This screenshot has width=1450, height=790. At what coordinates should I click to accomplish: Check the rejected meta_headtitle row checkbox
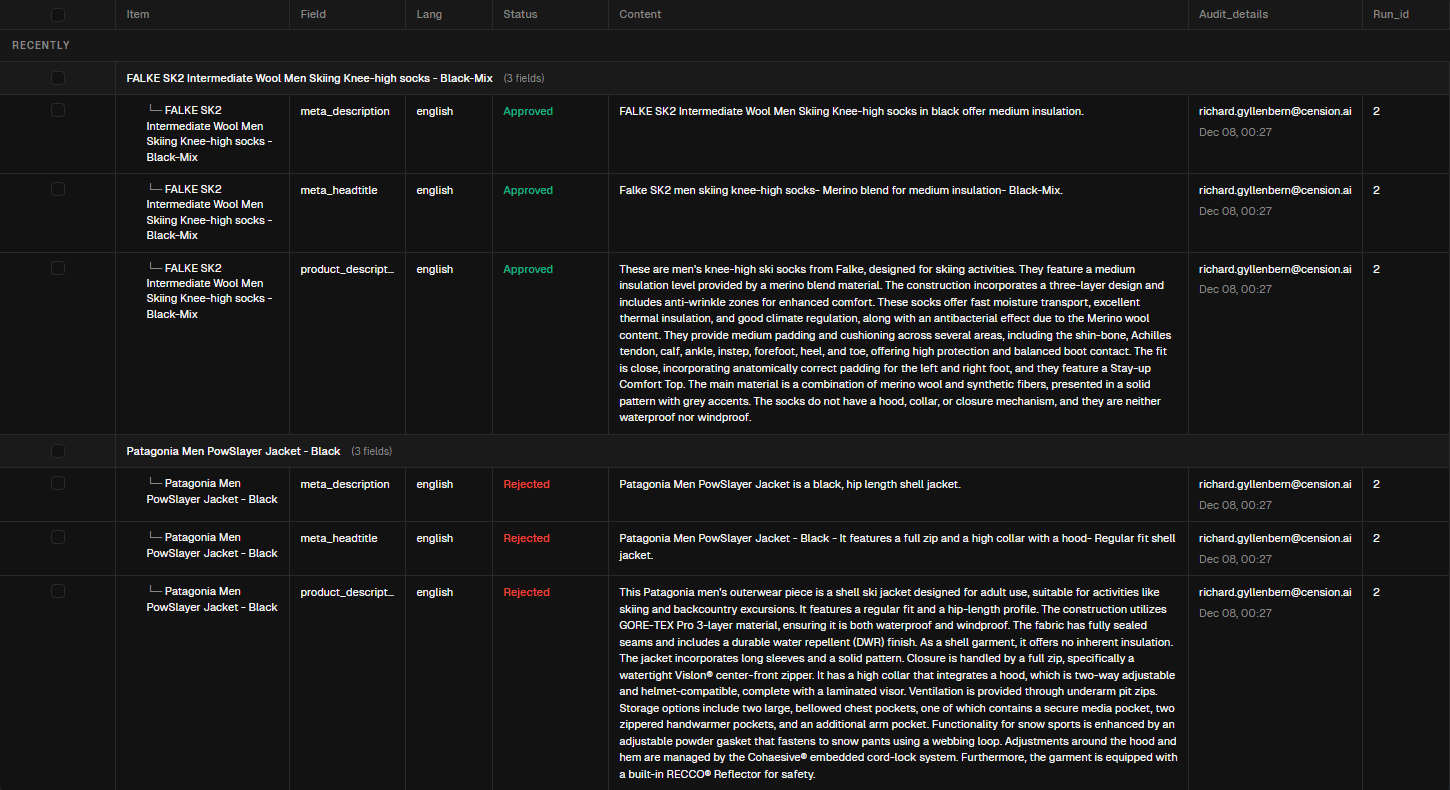point(57,537)
